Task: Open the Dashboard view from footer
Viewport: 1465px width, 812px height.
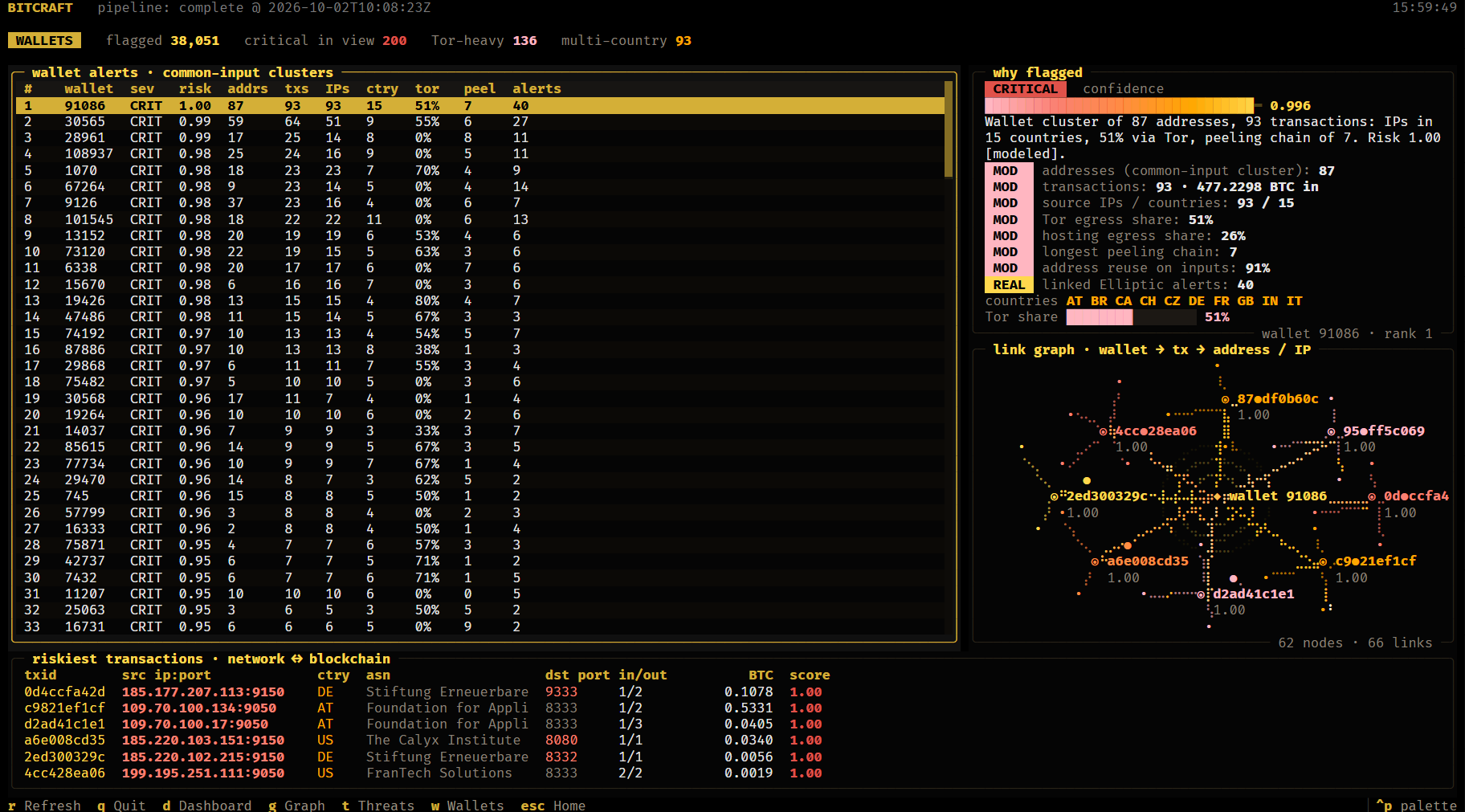Action: pos(207,805)
